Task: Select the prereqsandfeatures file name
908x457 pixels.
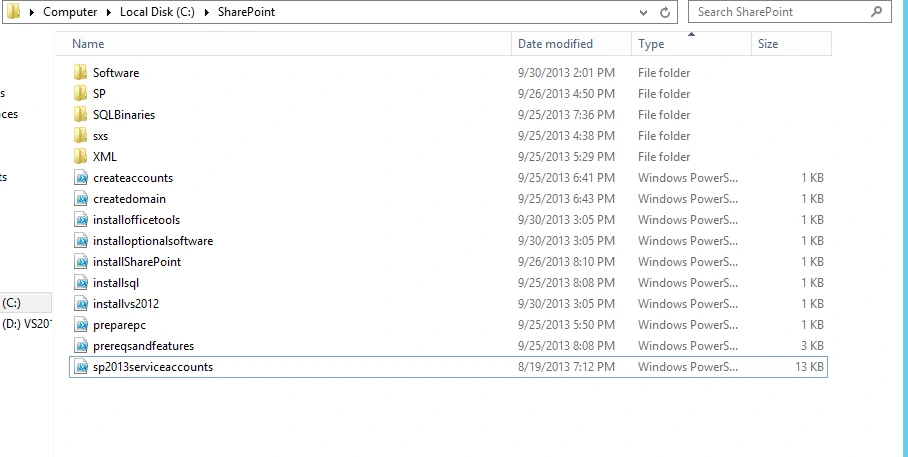Action: [143, 346]
